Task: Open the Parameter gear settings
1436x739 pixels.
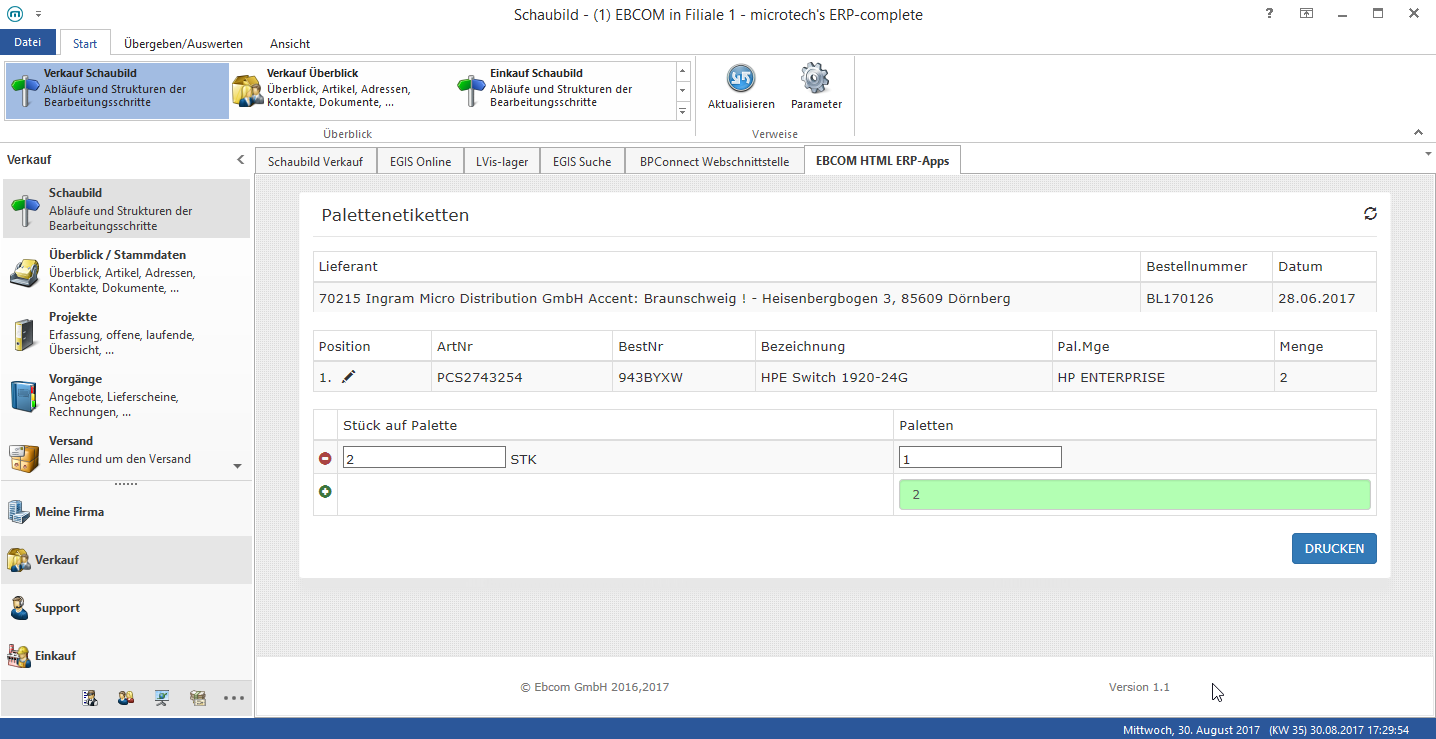Action: tap(816, 86)
